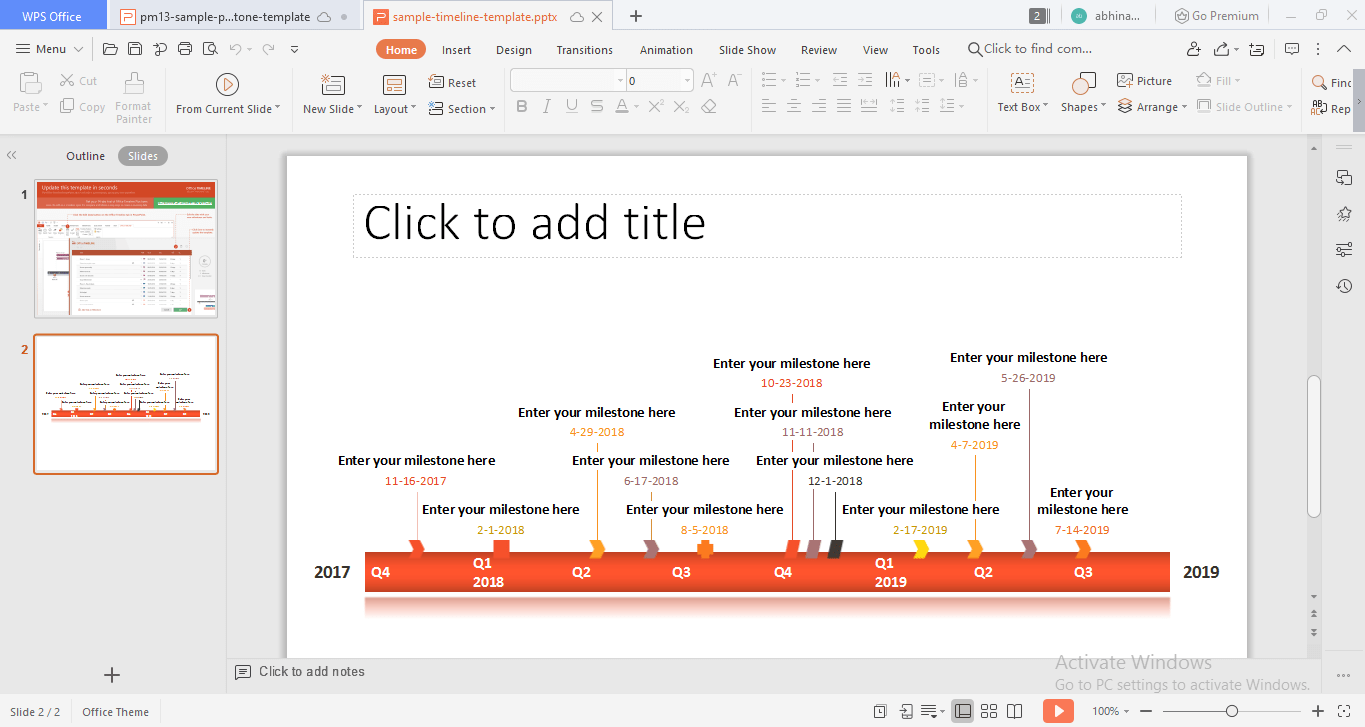The height and width of the screenshot is (727, 1365).
Task: Click the Text Box icon
Action: pos(1022,84)
